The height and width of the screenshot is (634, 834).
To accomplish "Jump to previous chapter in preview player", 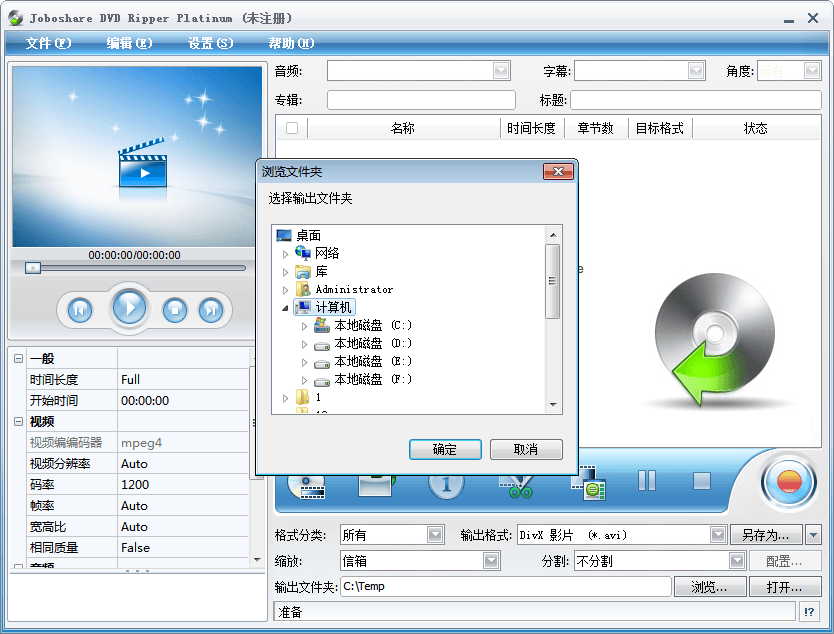I will point(80,310).
